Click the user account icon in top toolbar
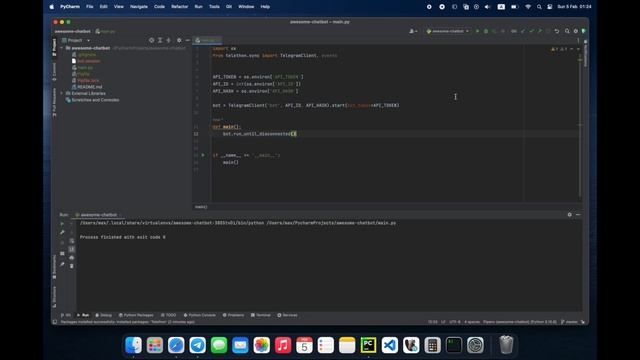 413,31
